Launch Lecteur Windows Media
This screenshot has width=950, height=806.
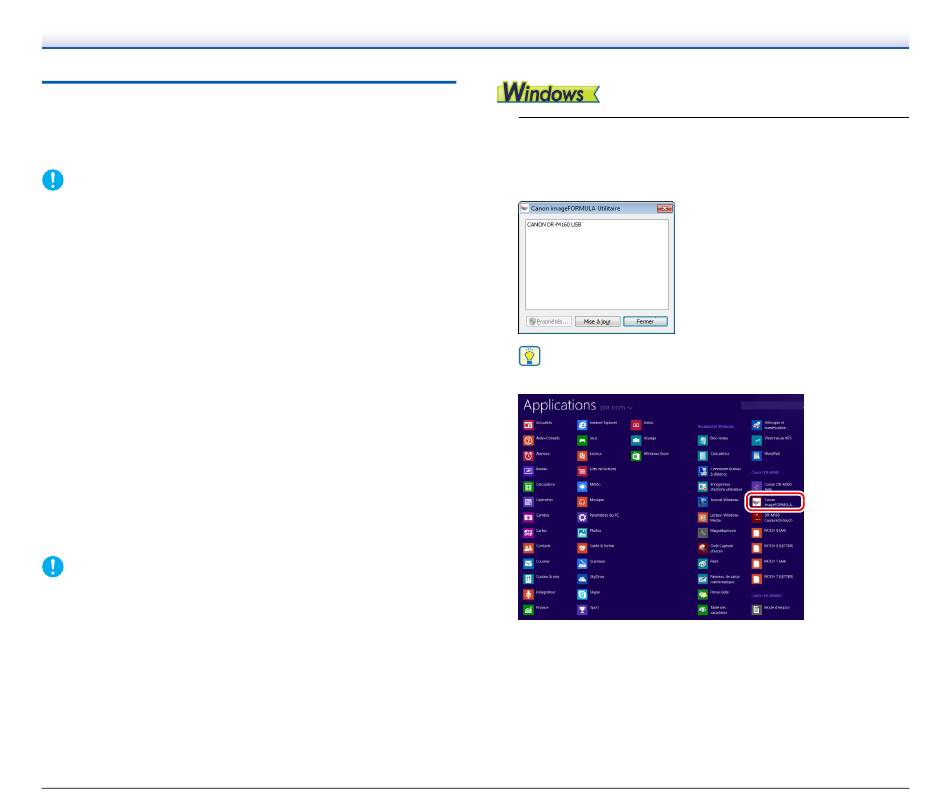[x=719, y=518]
